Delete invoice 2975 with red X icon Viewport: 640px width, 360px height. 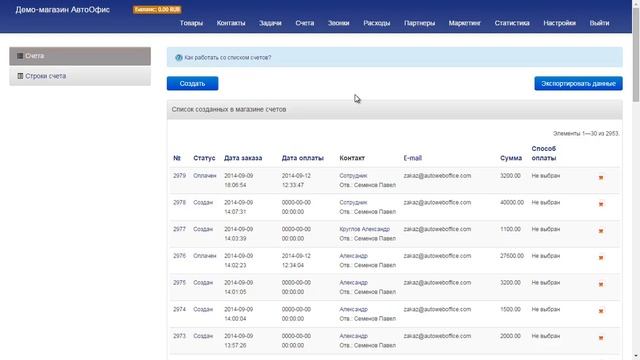(601, 284)
